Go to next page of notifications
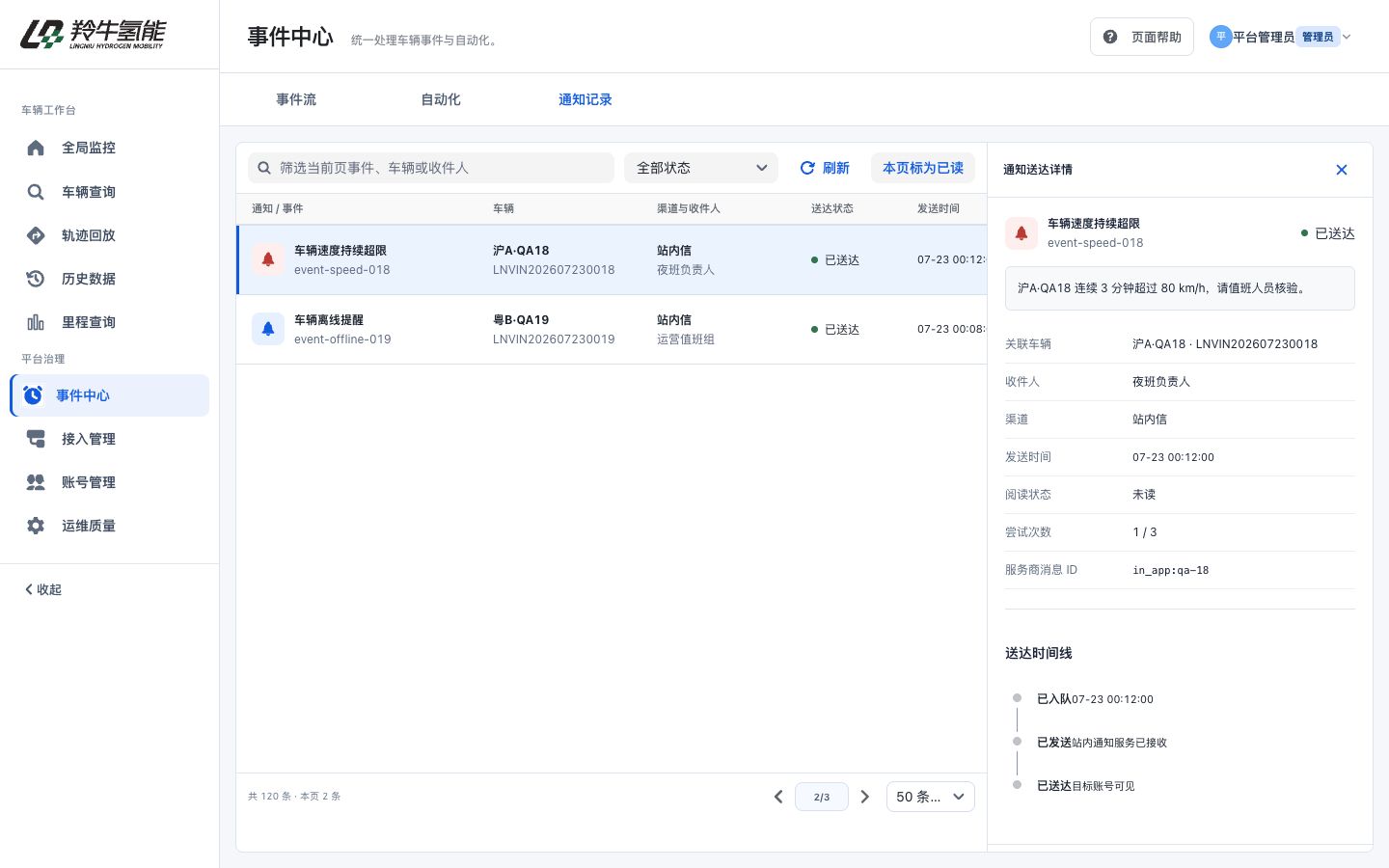This screenshot has height=868, width=1389. [865, 797]
